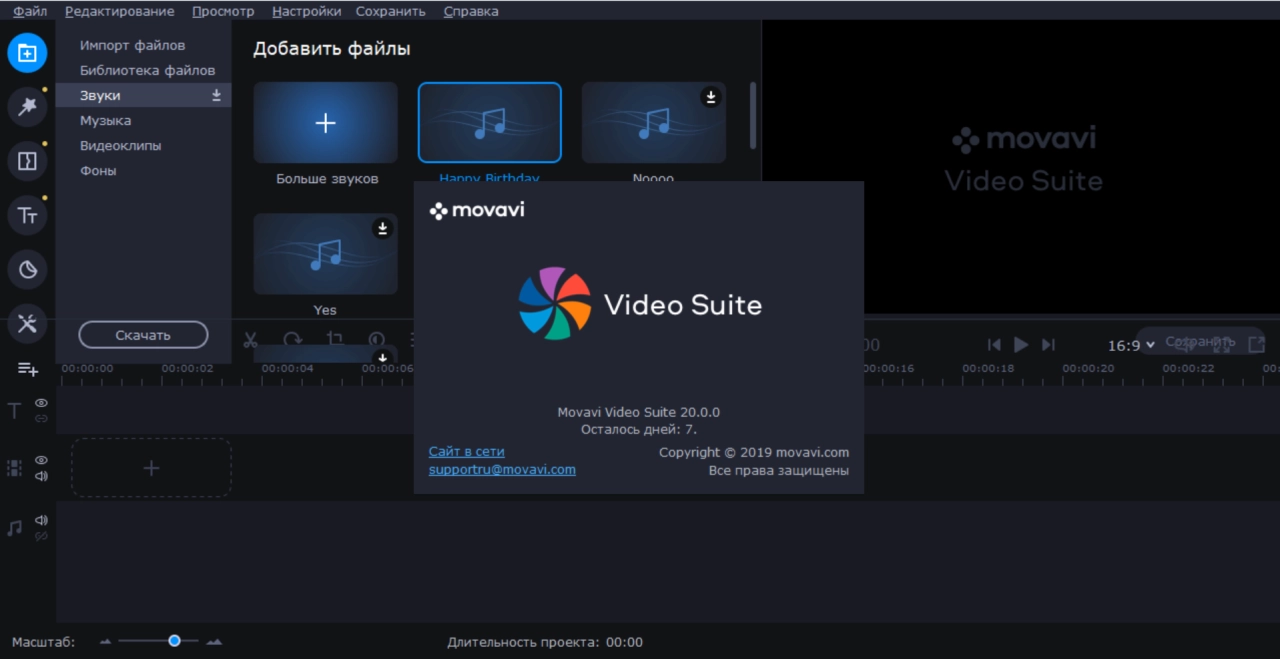Open the Titles (Тт) sidebar tab
1280x659 pixels.
(27, 215)
